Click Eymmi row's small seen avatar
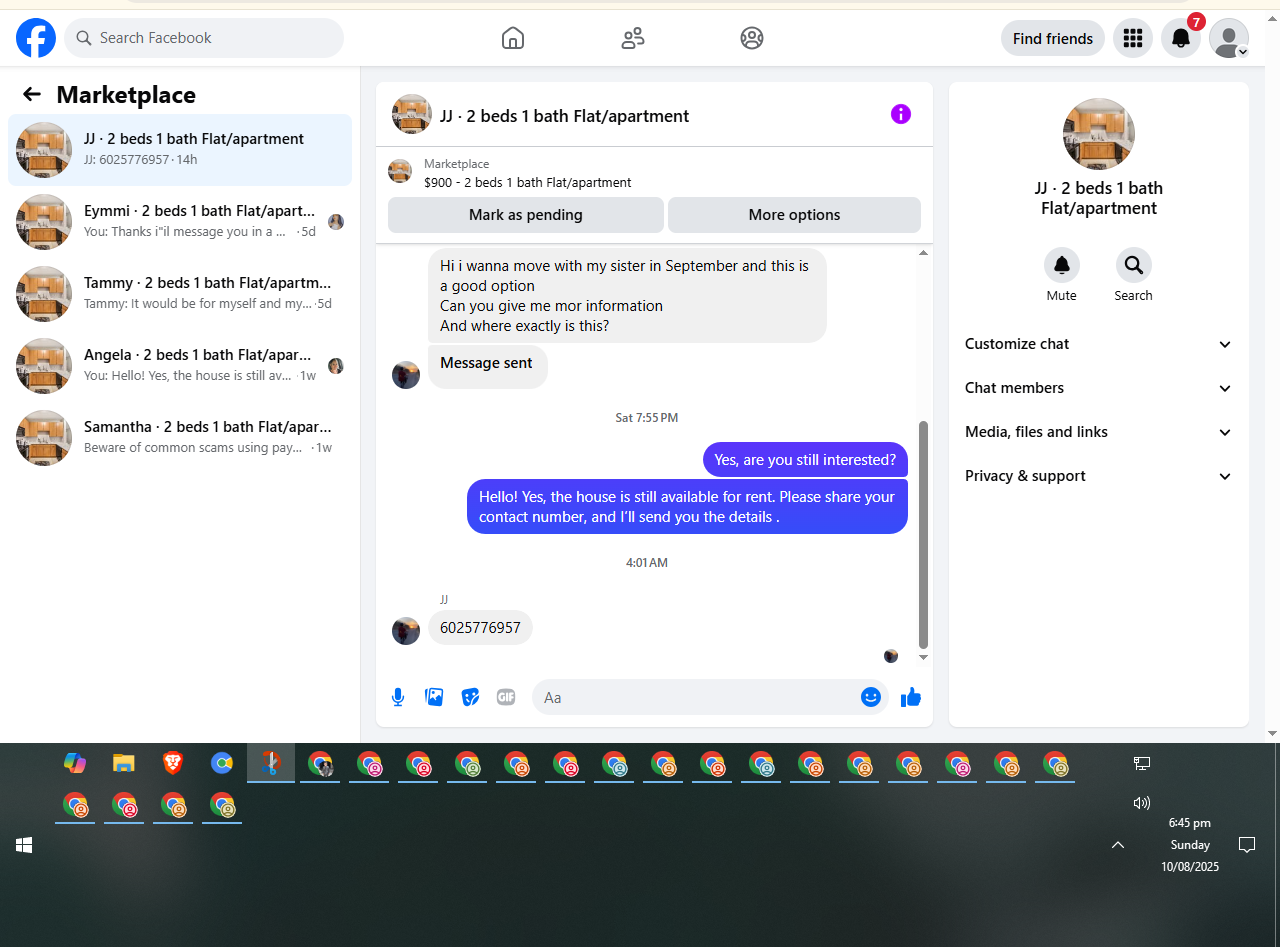The image size is (1280, 947). tap(336, 222)
